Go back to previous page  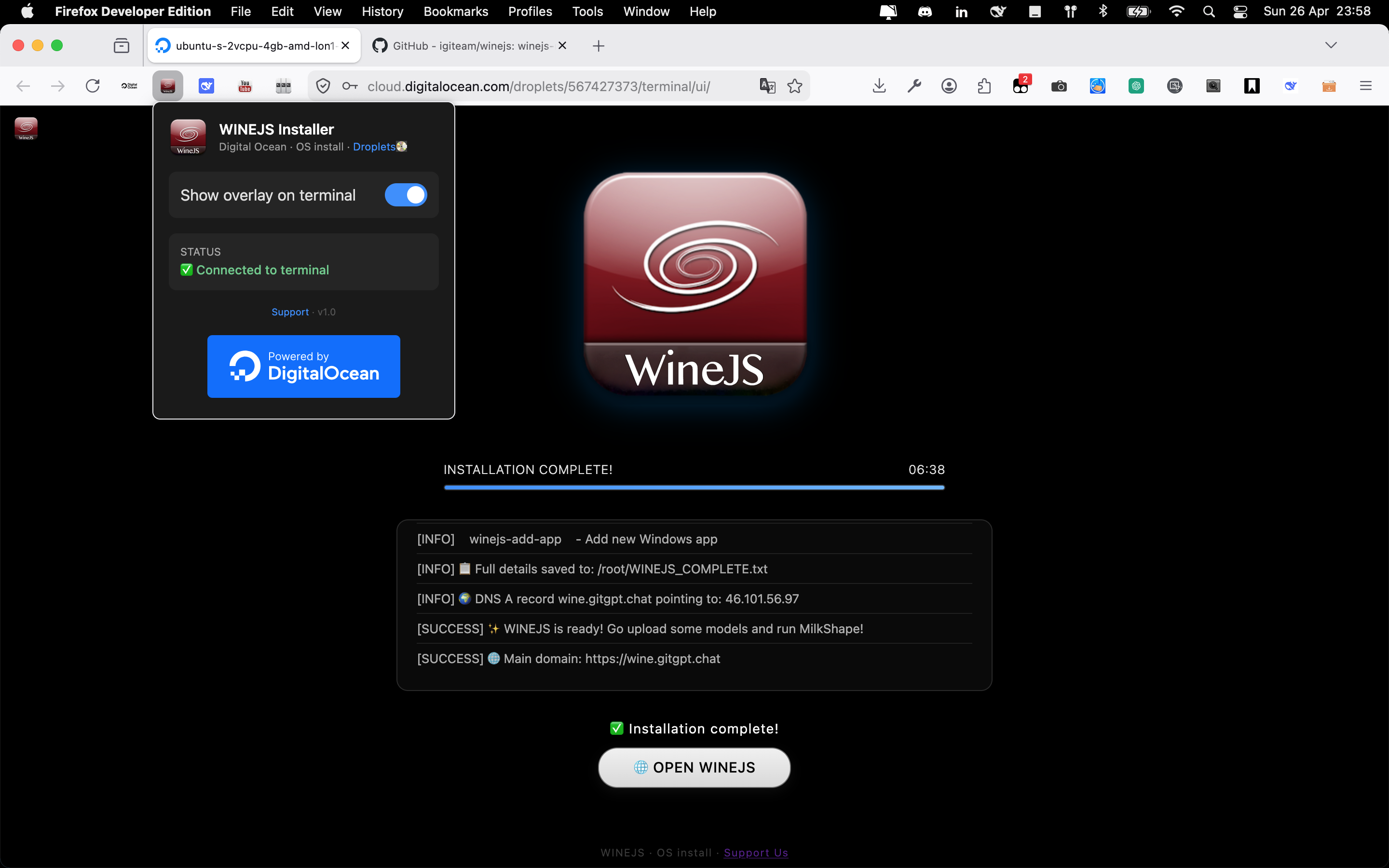(x=23, y=86)
